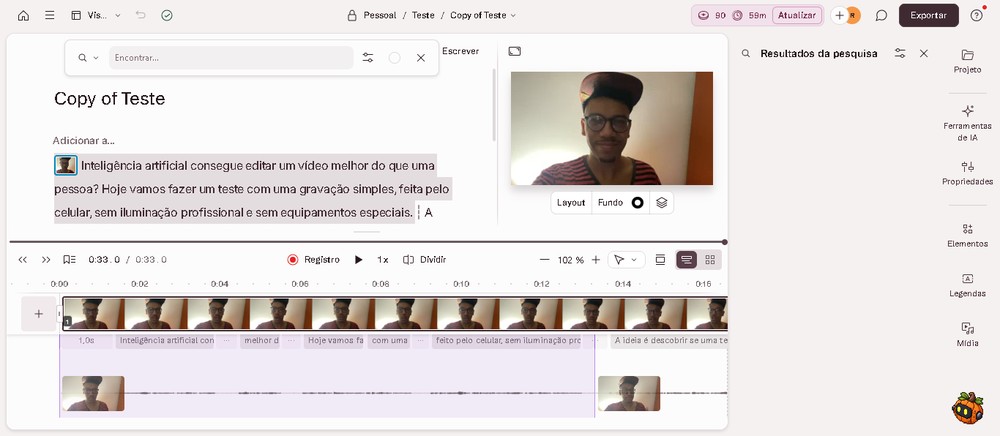Close the find bar

(421, 57)
